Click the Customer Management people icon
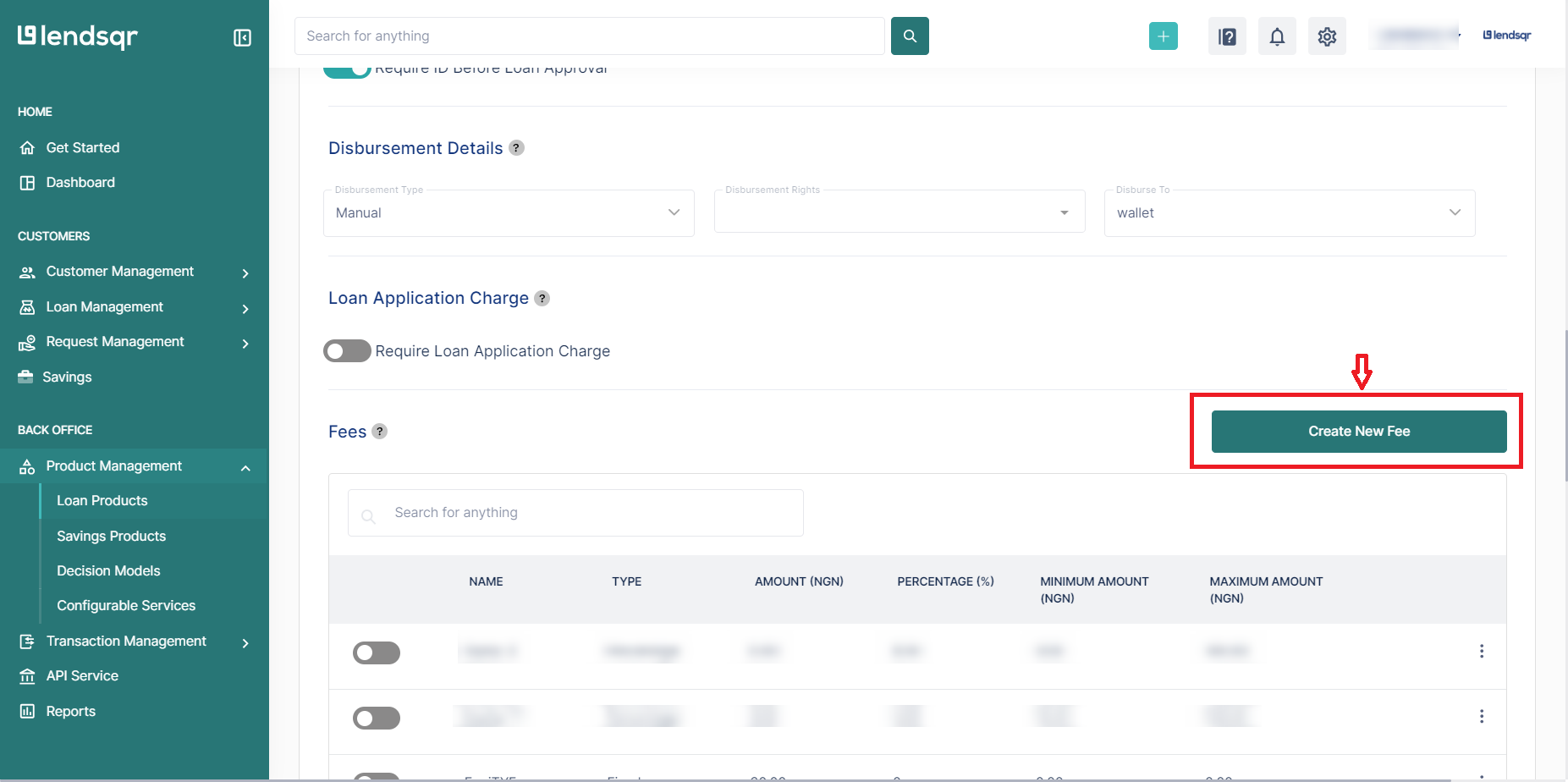Image resolution: width=1568 pixels, height=782 pixels. [x=27, y=272]
